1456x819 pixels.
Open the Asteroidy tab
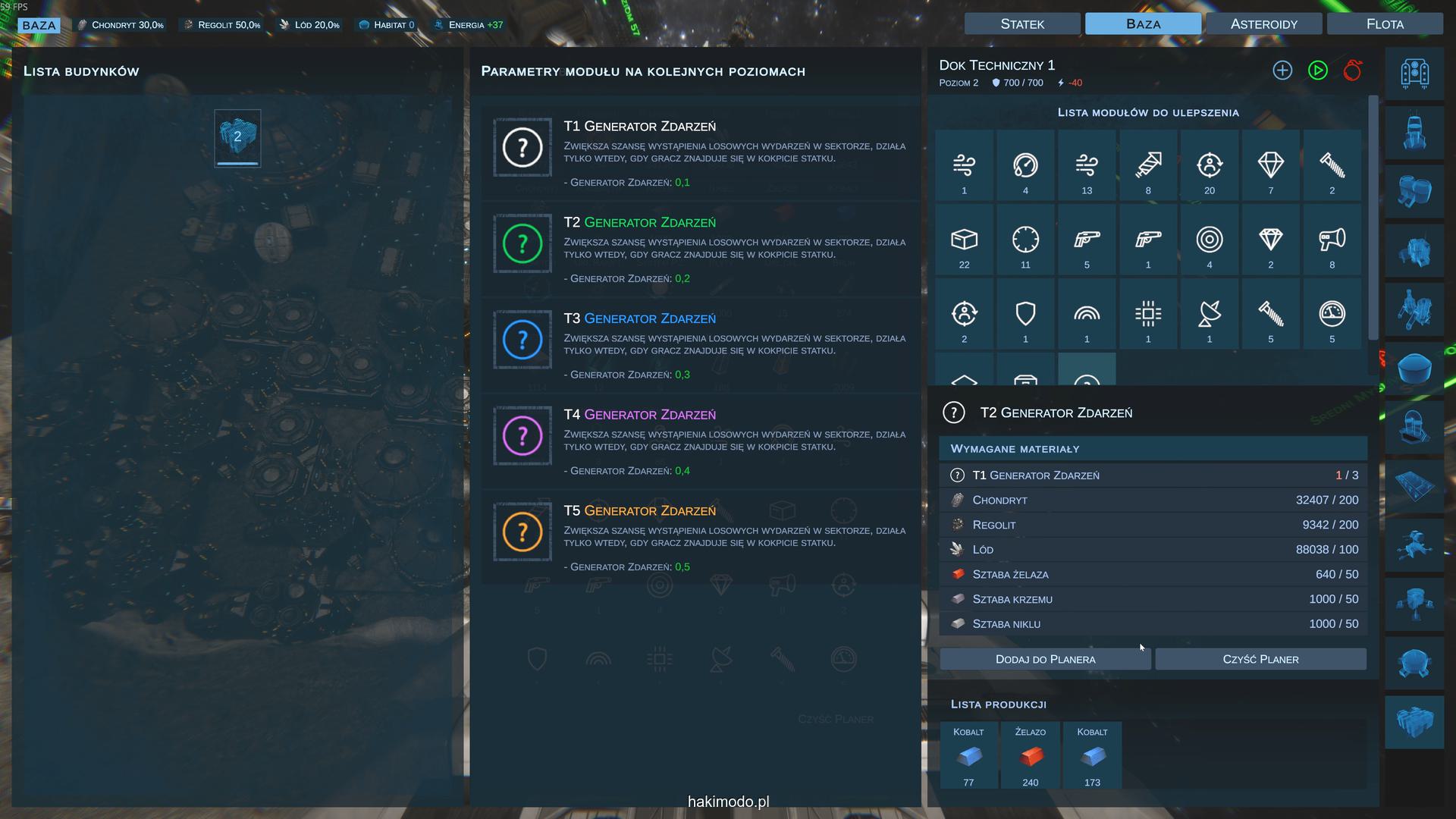pos(1263,24)
